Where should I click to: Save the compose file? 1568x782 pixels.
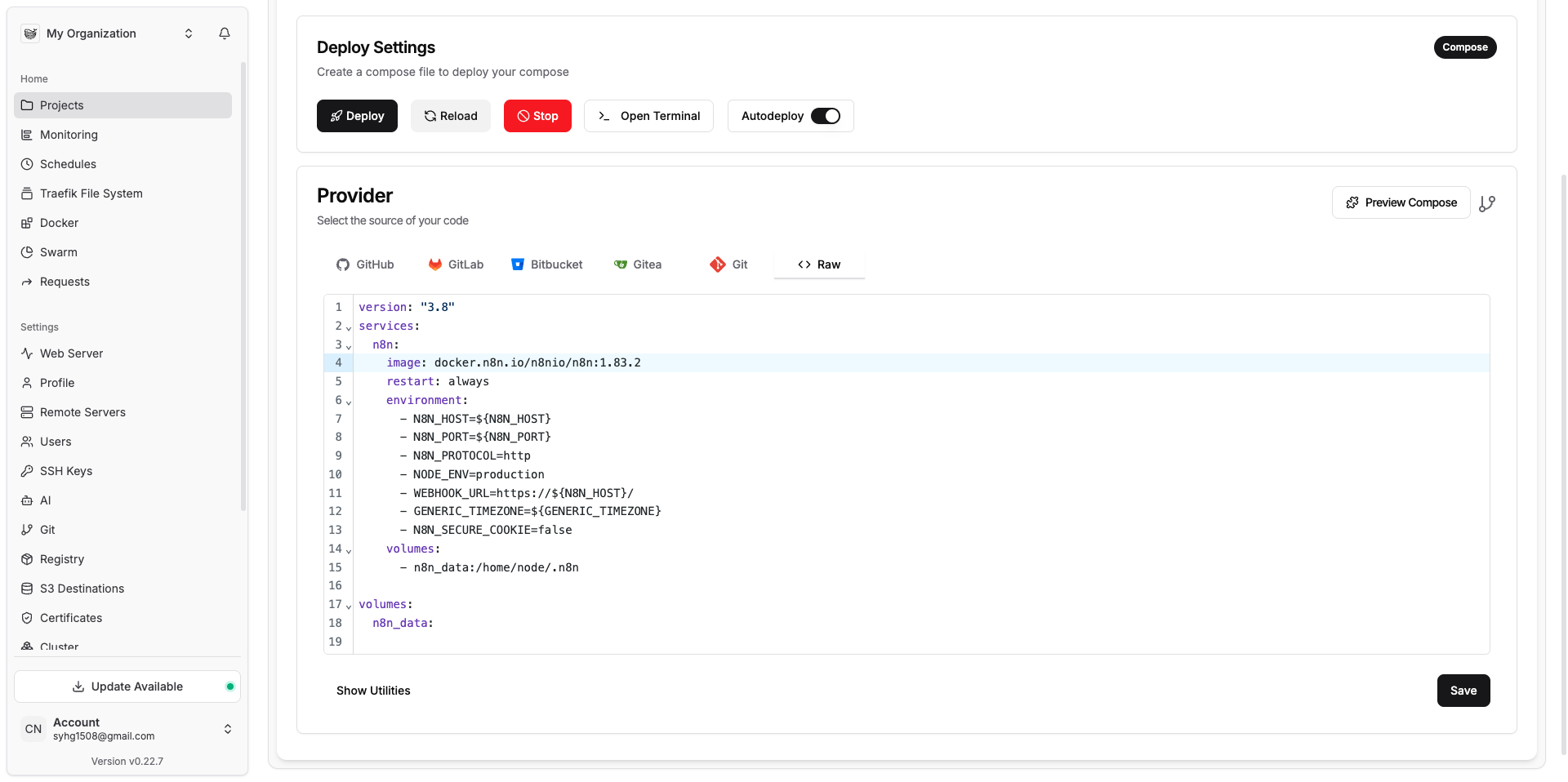coord(1463,691)
